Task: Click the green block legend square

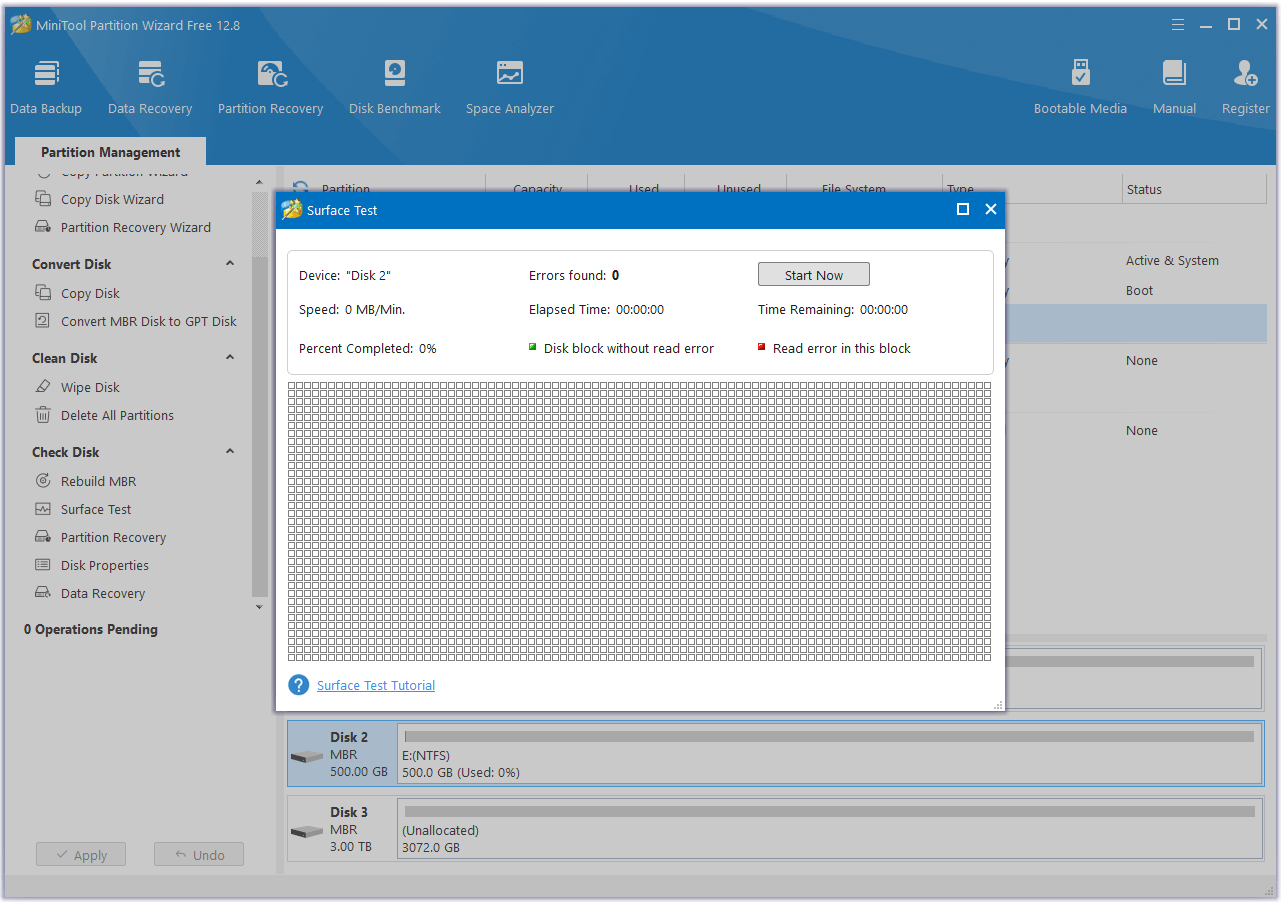Action: coord(533,347)
